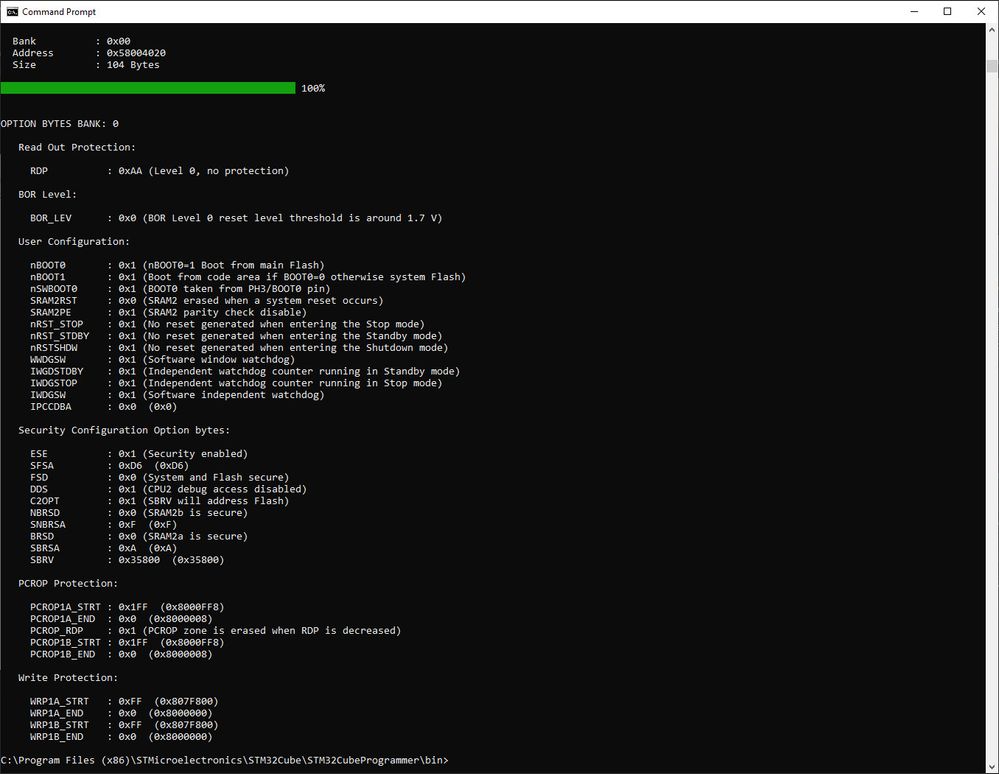Viewport: 999px width, 774px height.
Task: Click the WRP1A_STRT 0xFF line
Action: [124, 701]
